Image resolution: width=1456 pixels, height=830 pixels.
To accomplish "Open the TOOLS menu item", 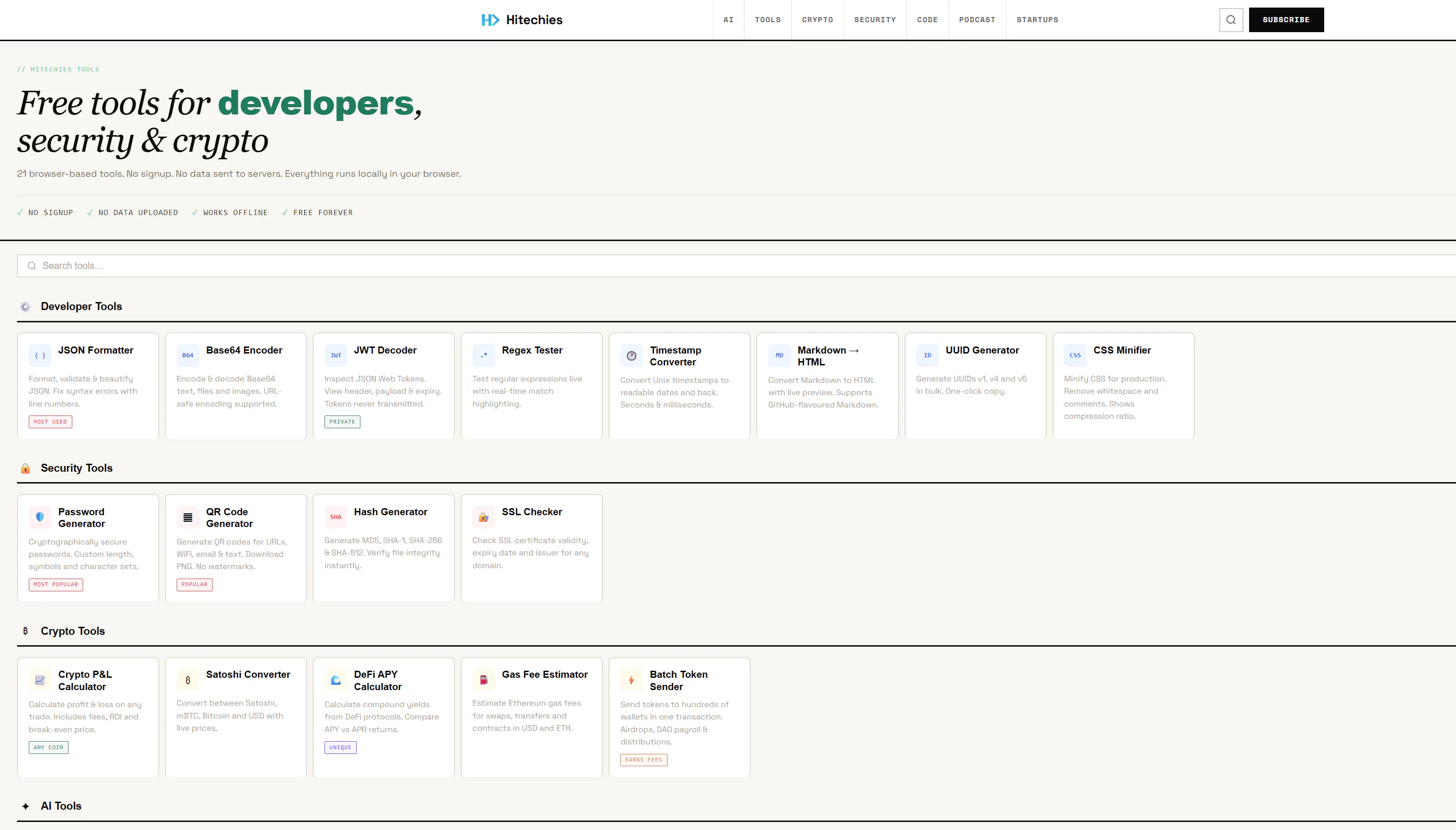I will tap(768, 20).
